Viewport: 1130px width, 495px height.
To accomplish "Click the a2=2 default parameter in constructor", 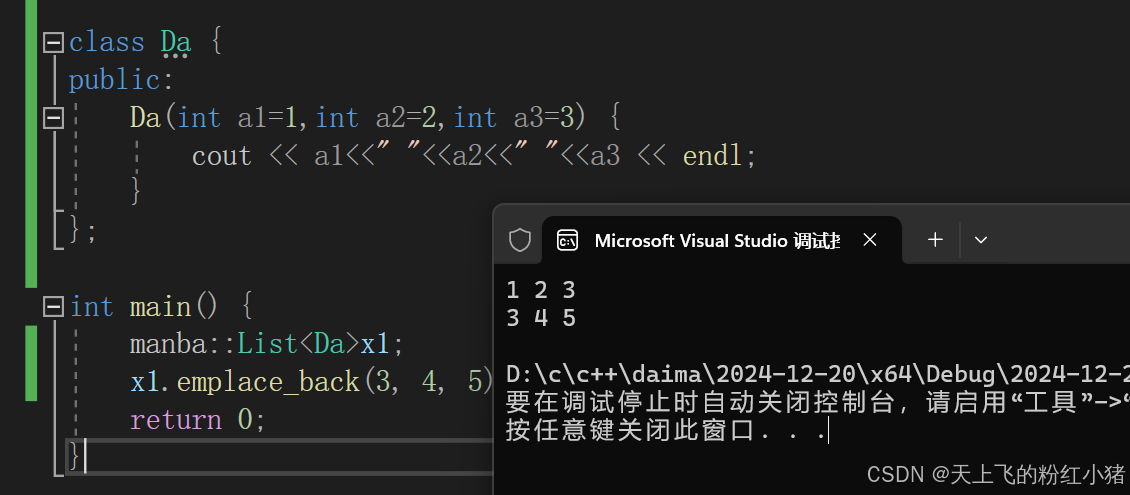I will pos(406,117).
